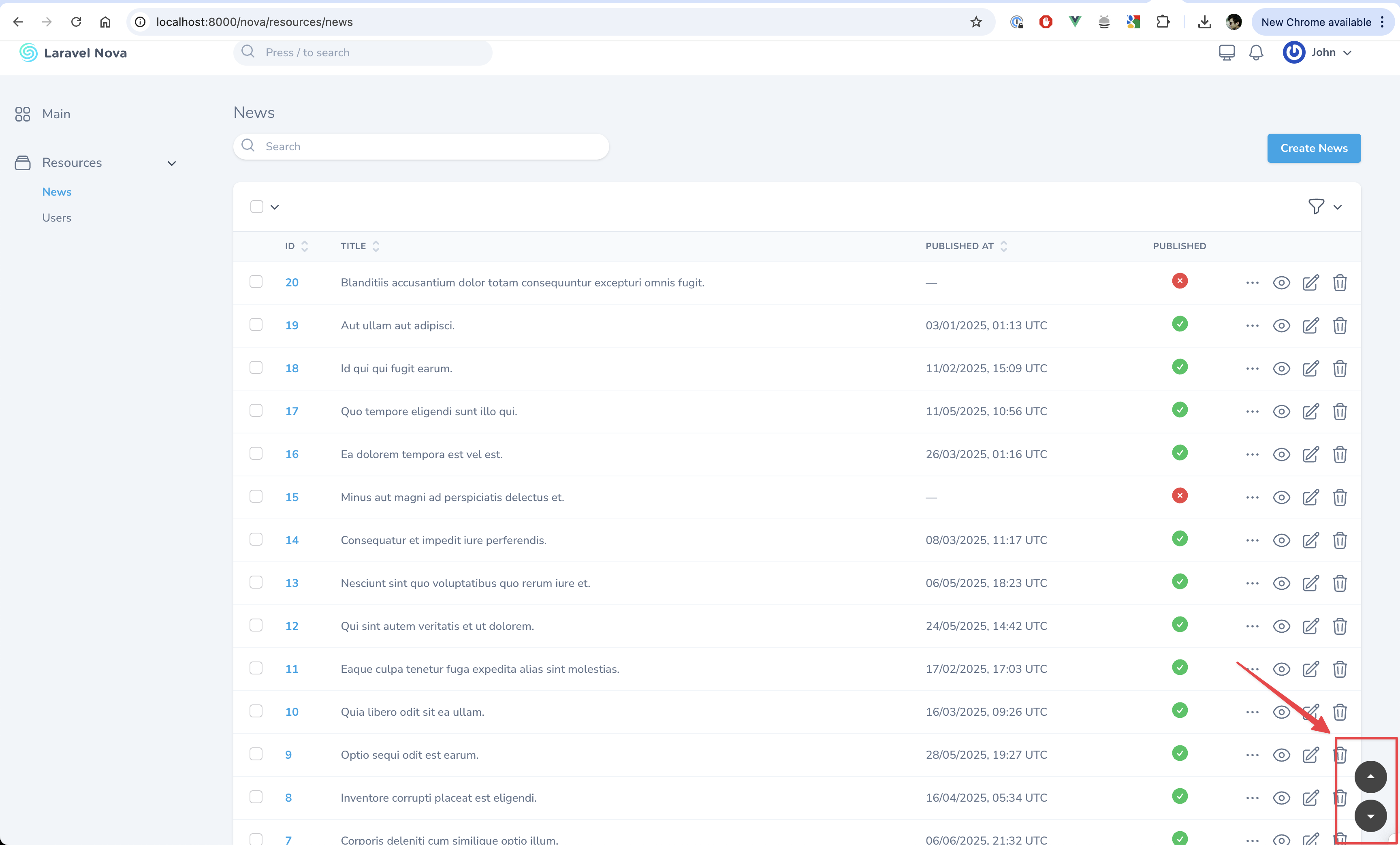Bookmark page with the star icon
This screenshot has height=845, width=1400.
(975, 22)
